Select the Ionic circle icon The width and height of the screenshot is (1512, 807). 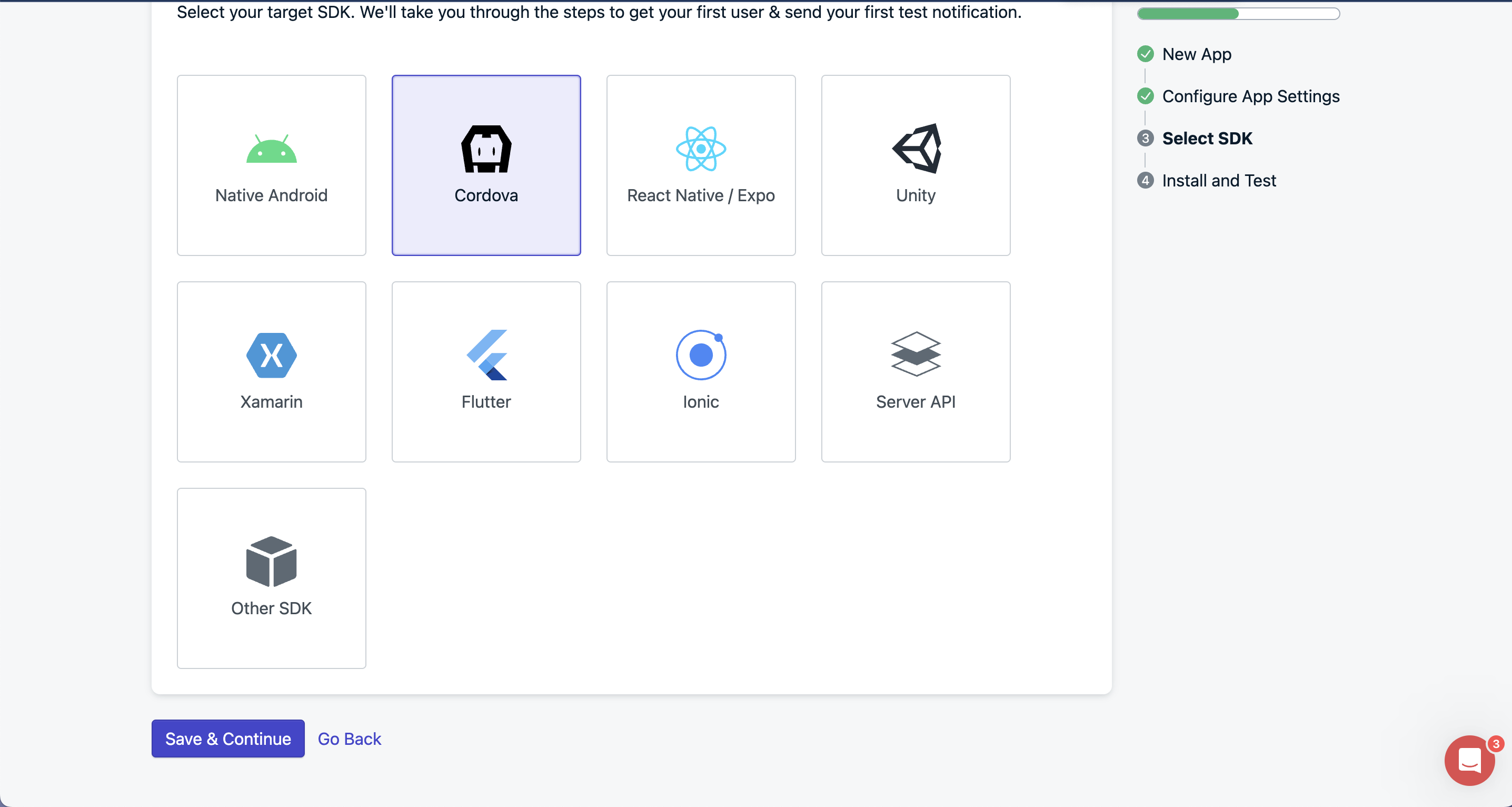click(701, 356)
